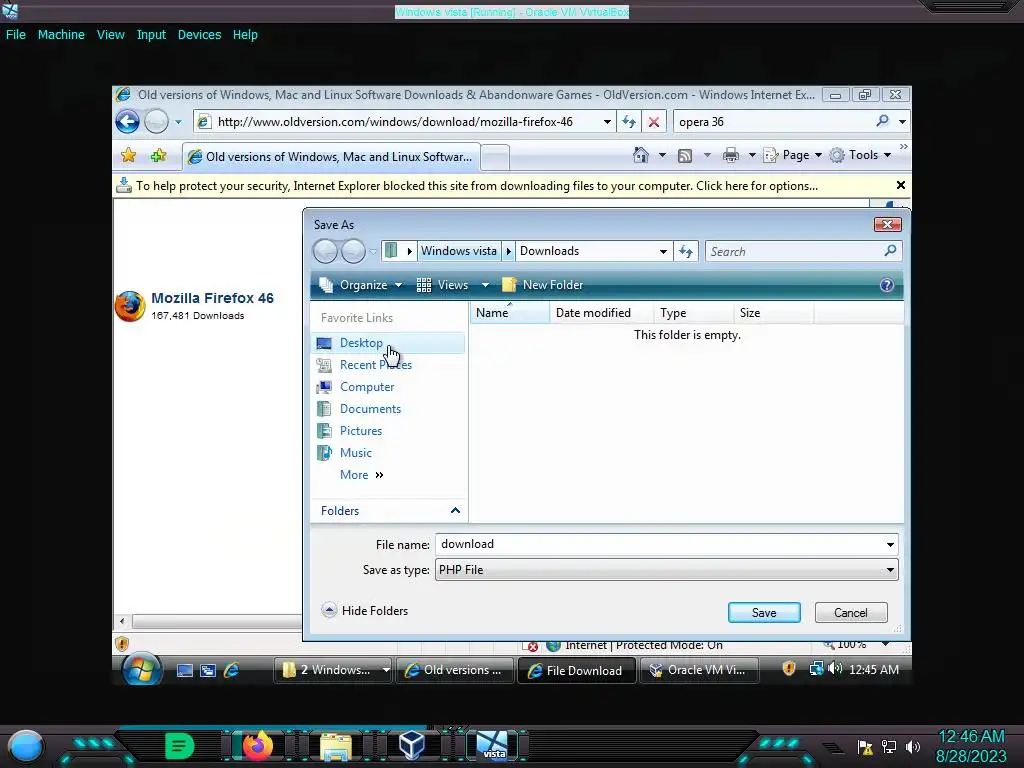Open the IE Page dropdown menu
This screenshot has height=768, width=1024.
click(x=793, y=155)
